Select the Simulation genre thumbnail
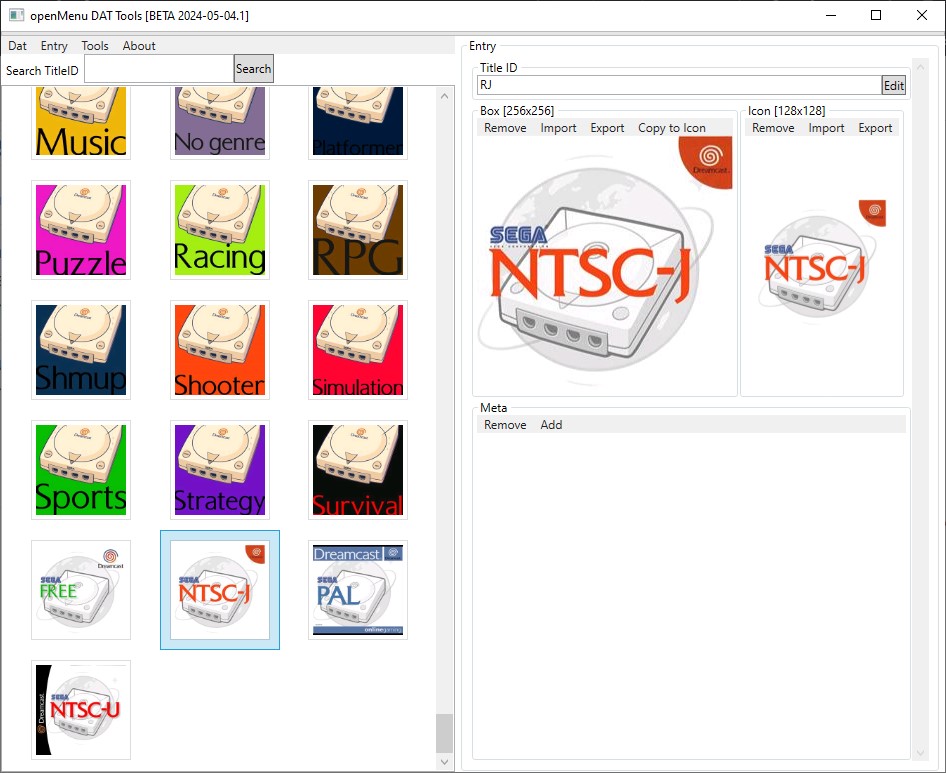946x773 pixels. click(x=358, y=350)
